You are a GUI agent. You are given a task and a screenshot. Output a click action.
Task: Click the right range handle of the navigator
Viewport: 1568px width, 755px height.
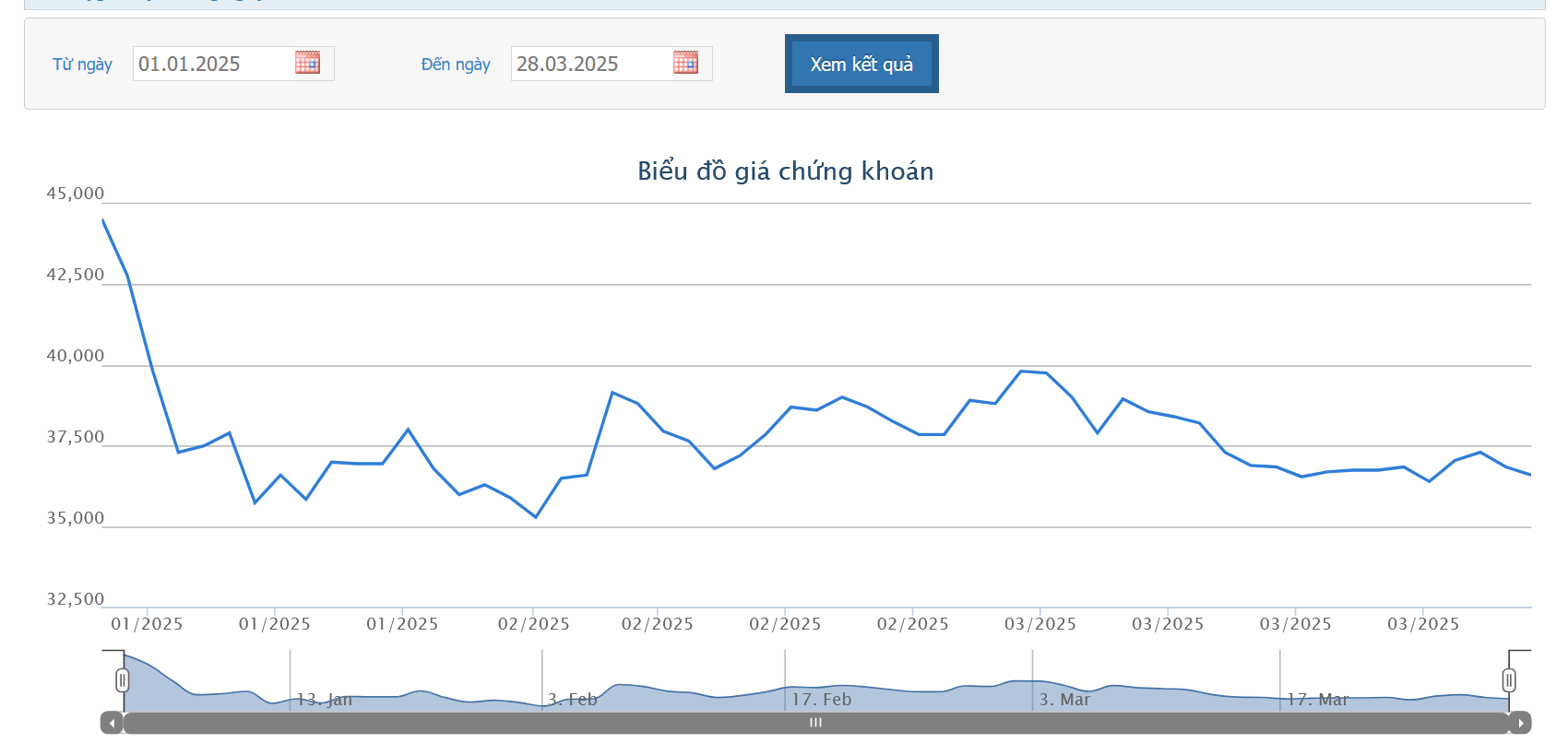(1509, 680)
